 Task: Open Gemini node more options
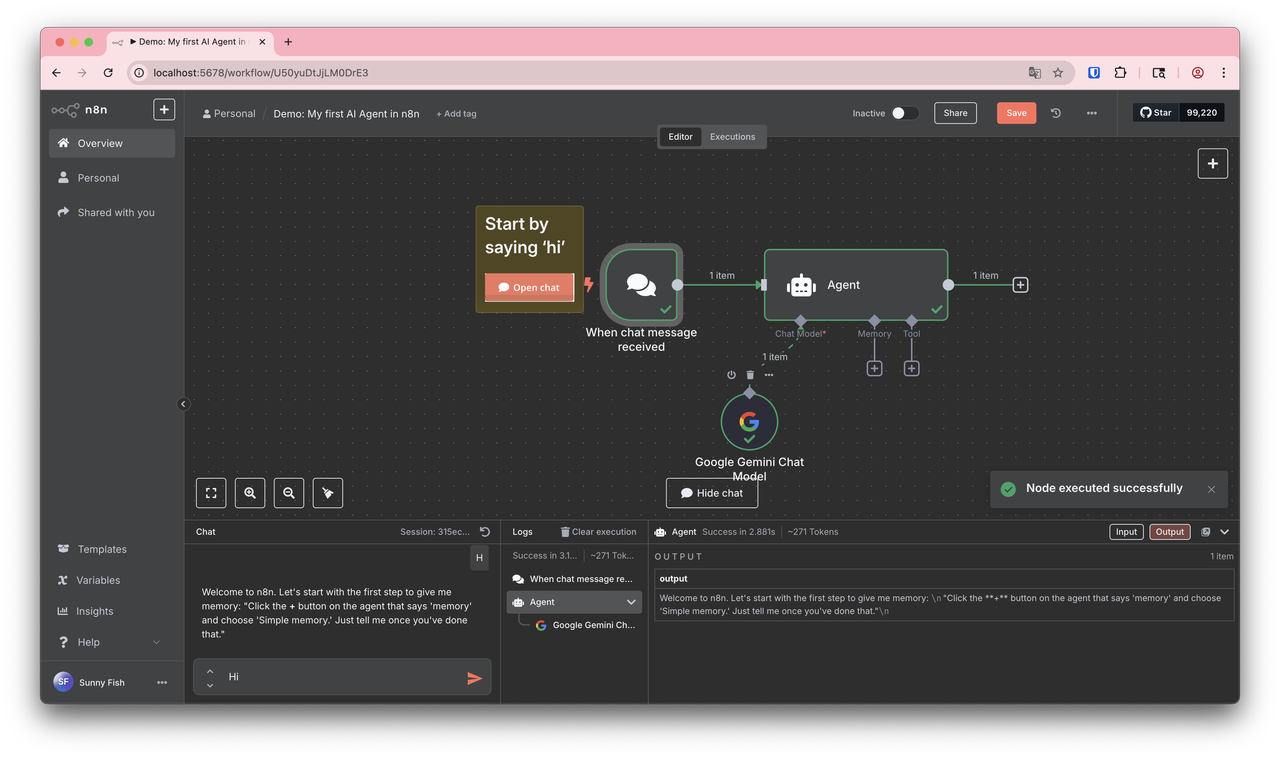coord(769,375)
